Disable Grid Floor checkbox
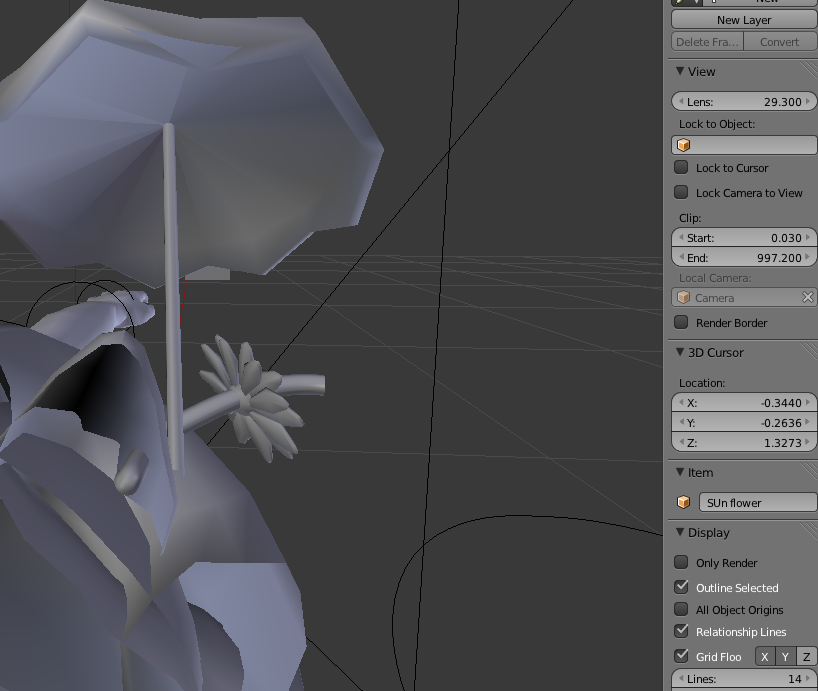The height and width of the screenshot is (691, 818). click(681, 656)
